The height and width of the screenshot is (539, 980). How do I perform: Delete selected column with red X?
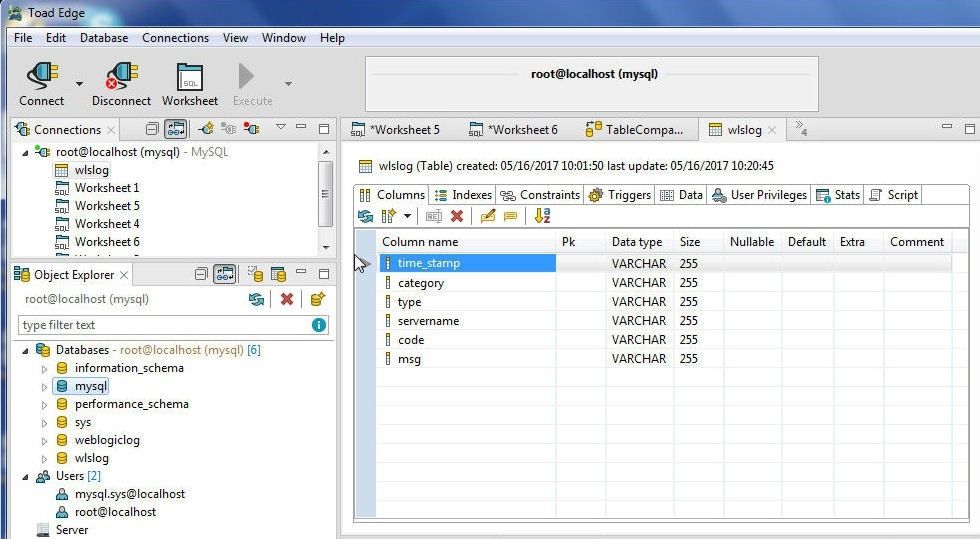point(457,216)
